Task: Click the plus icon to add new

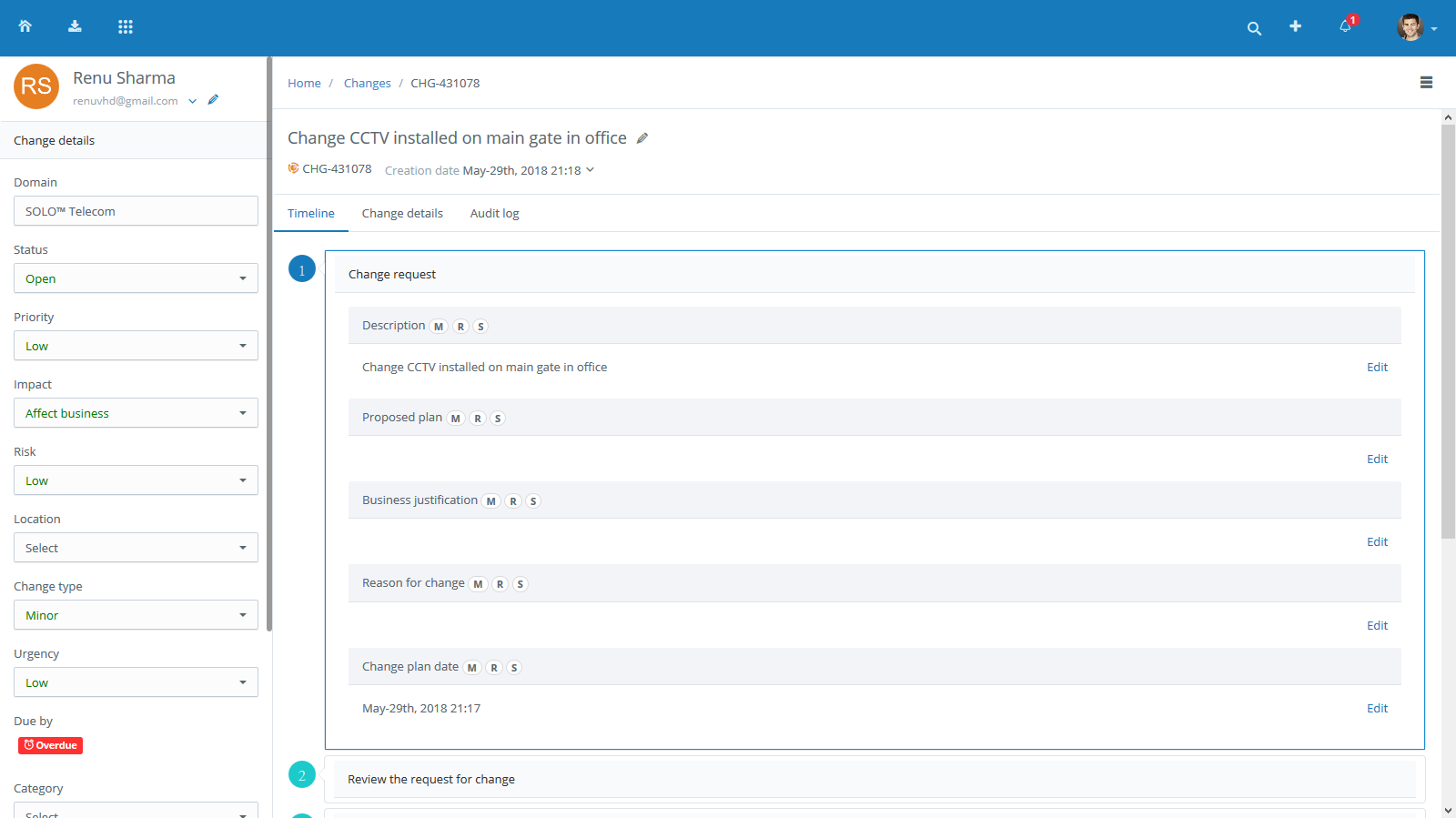Action: pos(1295,26)
